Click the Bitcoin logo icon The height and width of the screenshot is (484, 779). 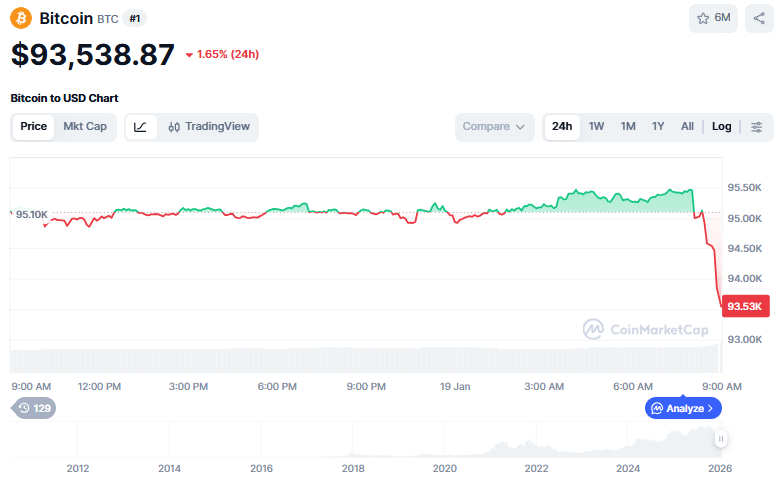click(x=22, y=18)
